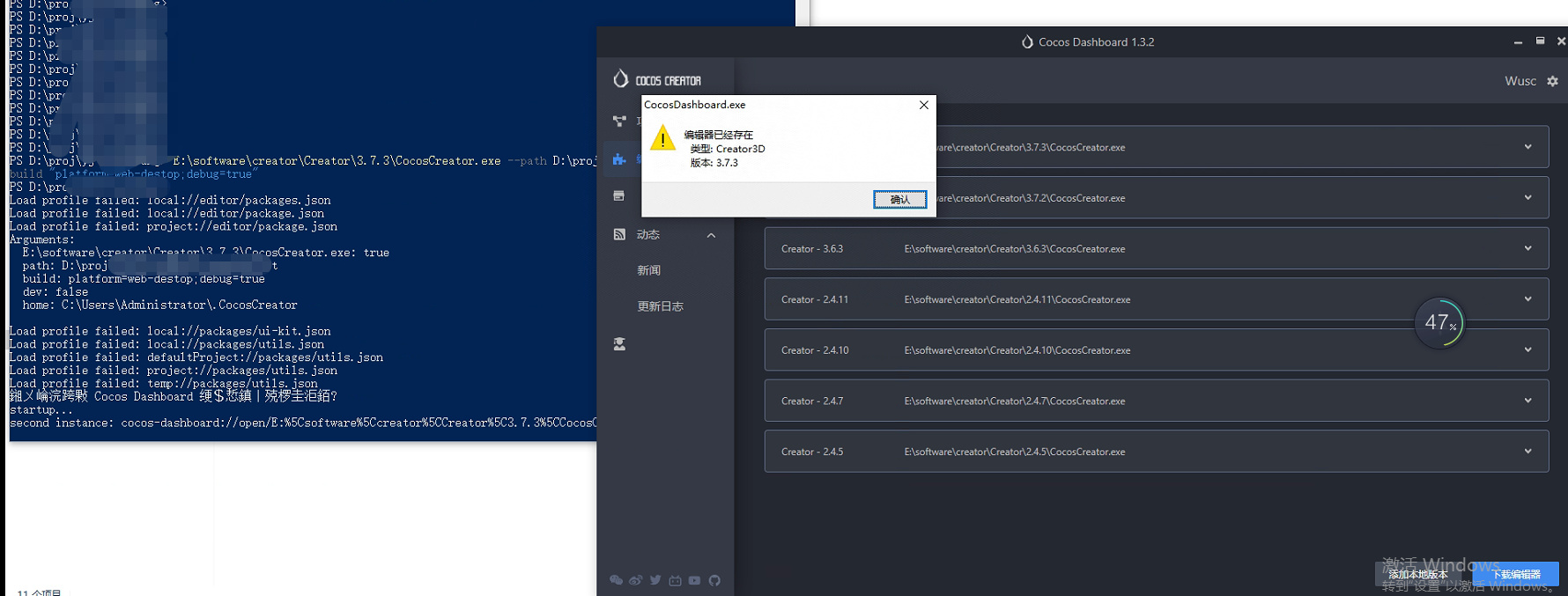Open WeChat social icon in sidebar footer

click(x=616, y=580)
